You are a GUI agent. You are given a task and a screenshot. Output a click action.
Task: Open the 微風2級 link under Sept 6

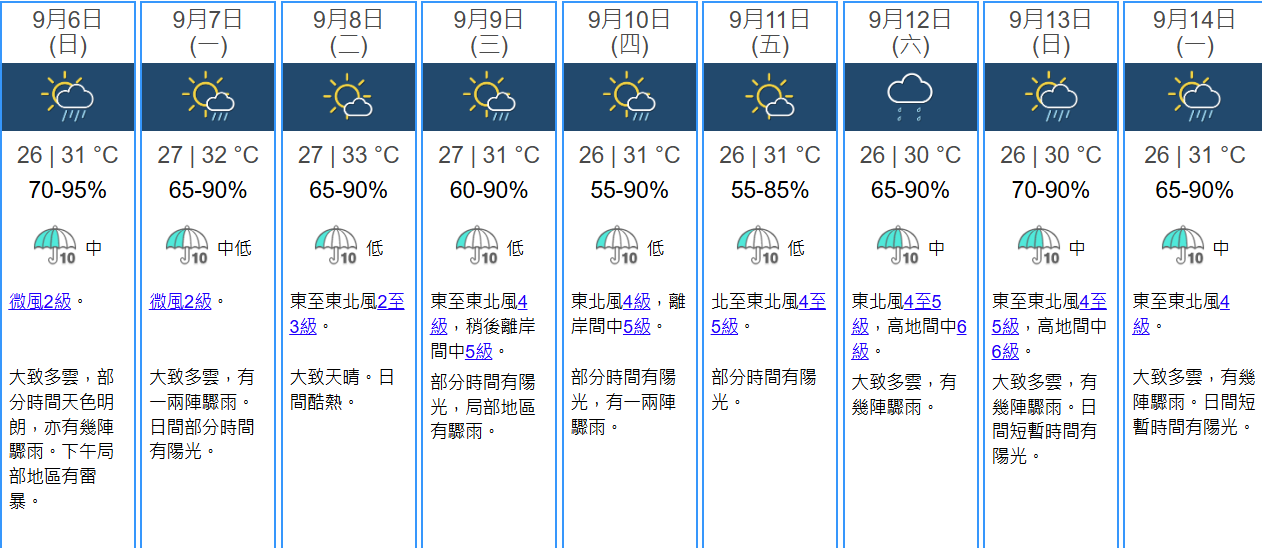pos(40,301)
